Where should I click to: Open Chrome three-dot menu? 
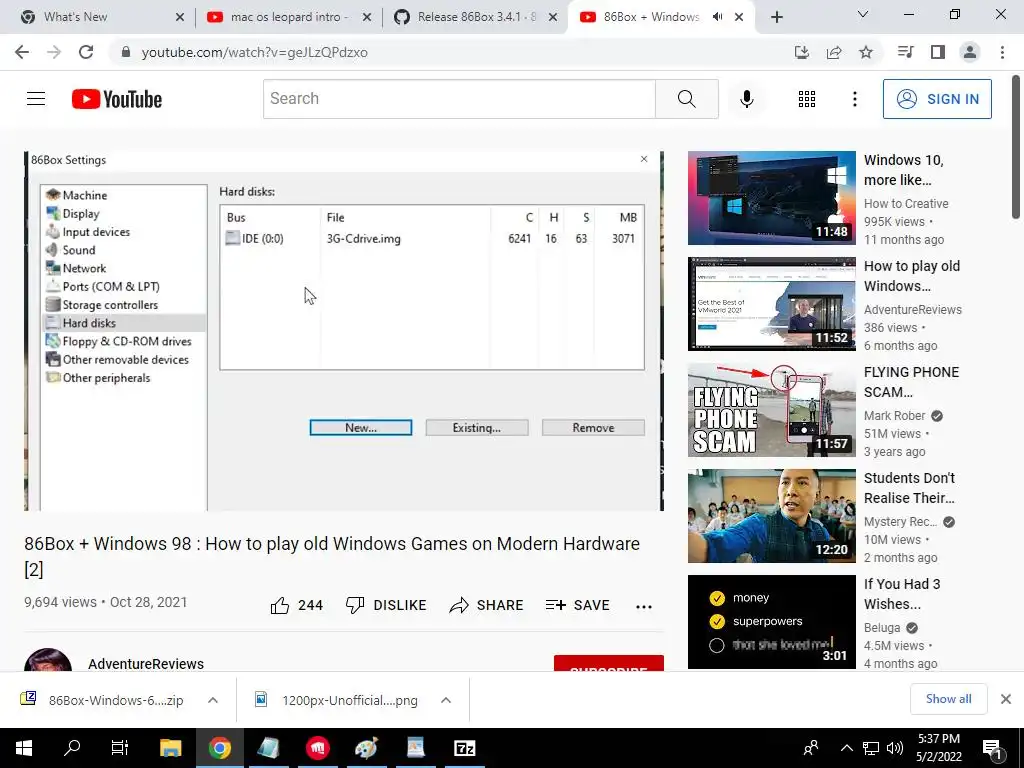1002,52
